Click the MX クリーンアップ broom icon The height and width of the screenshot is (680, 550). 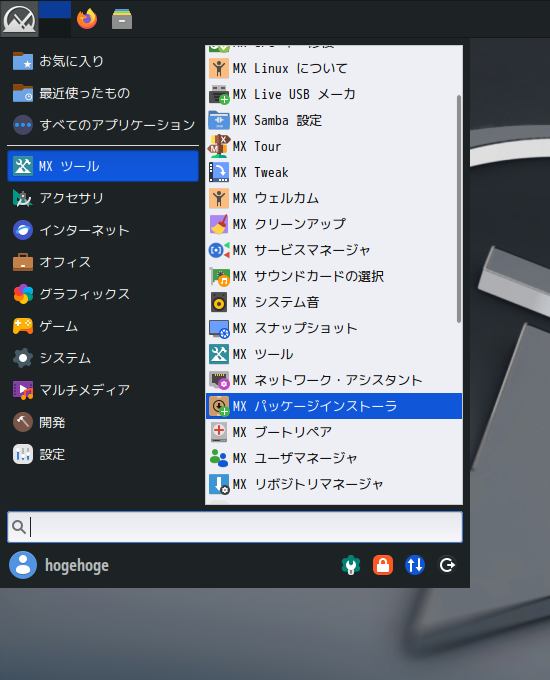pos(219,224)
